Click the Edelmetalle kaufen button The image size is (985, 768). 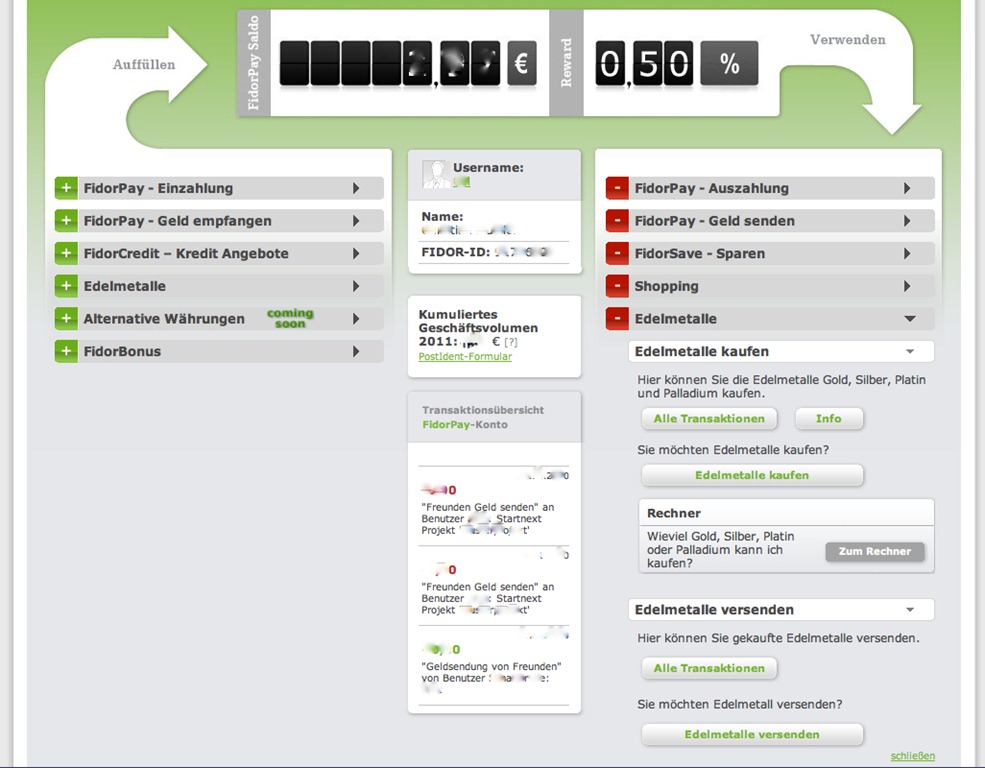[x=752, y=475]
